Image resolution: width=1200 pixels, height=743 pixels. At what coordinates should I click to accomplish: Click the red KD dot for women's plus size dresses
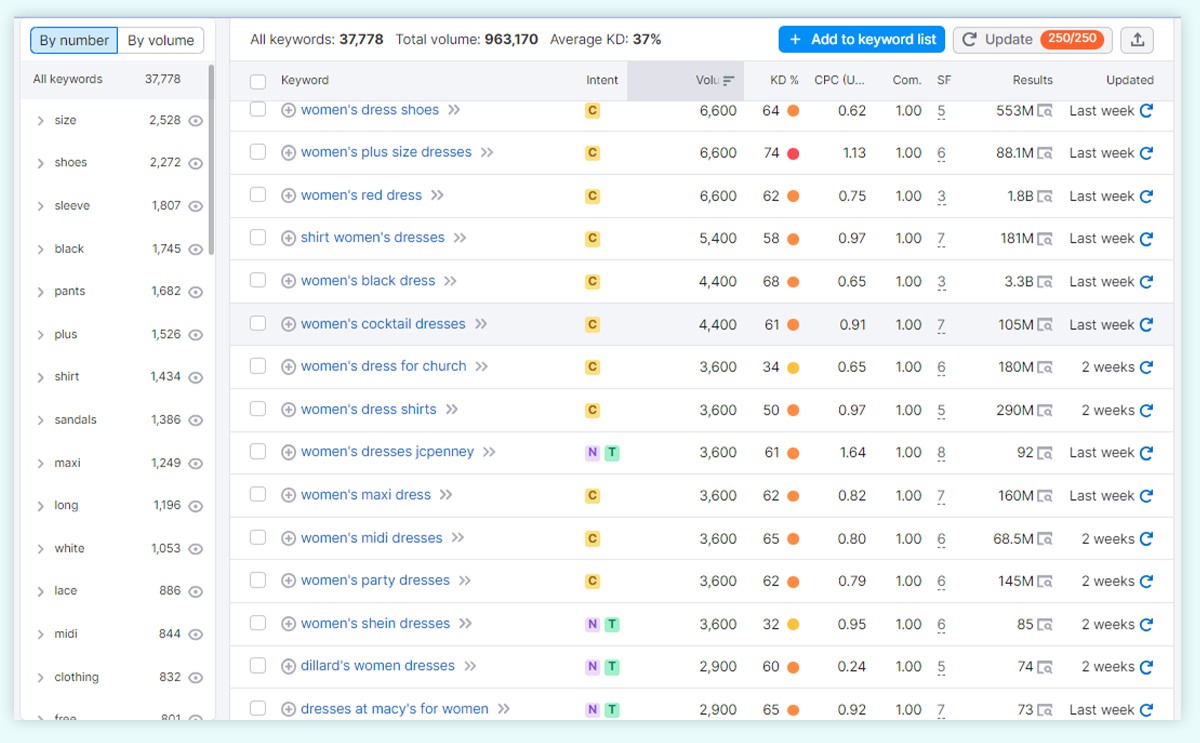pyautogui.click(x=793, y=154)
